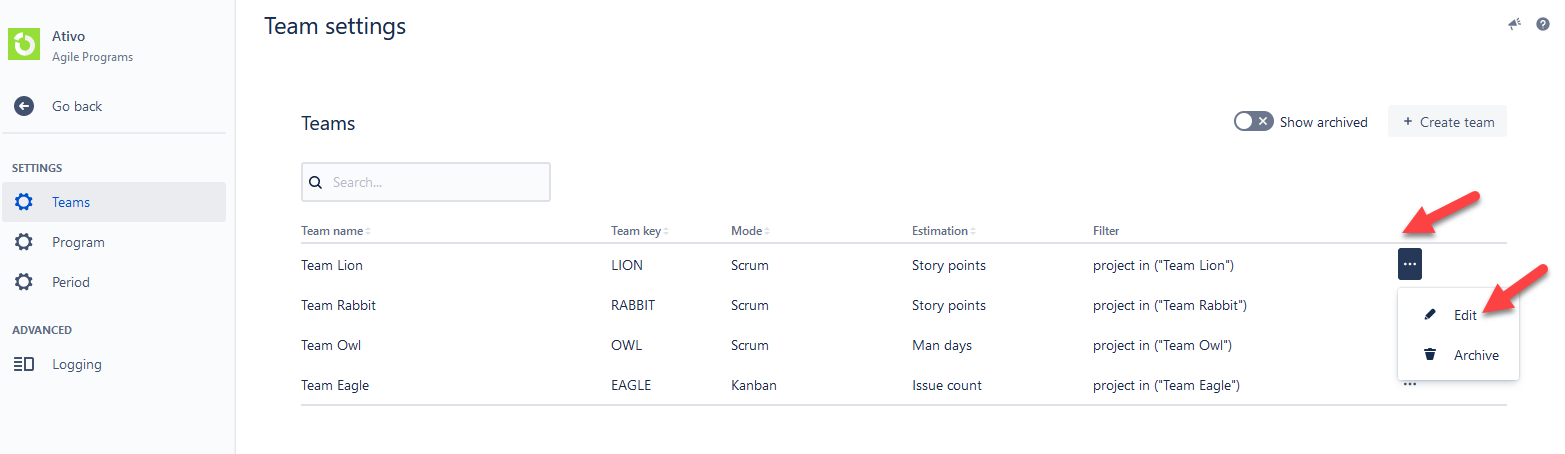Click the Teams gear icon in sidebar
Screen dimensions: 1565x454
pyautogui.click(x=24, y=202)
